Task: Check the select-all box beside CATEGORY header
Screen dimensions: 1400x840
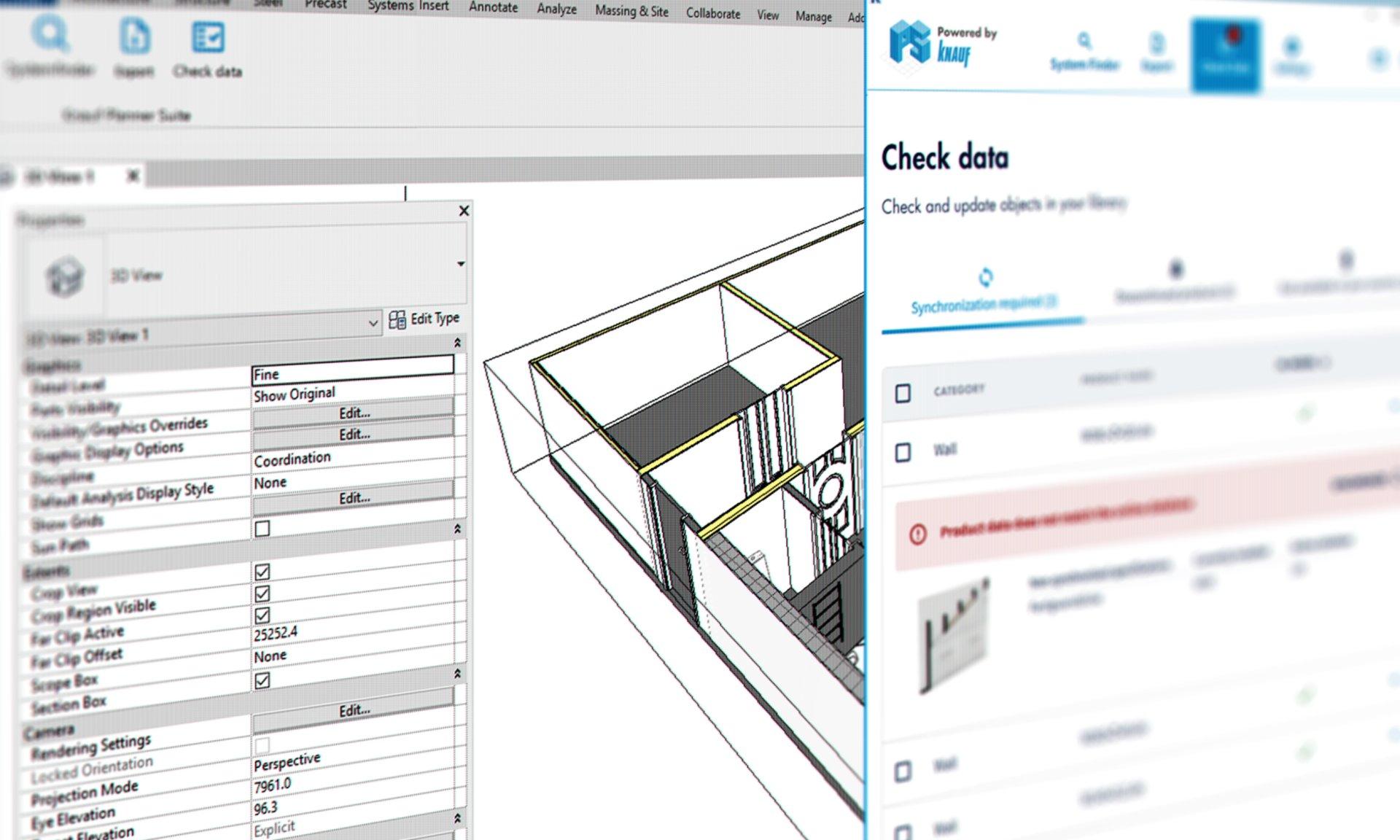Action: pyautogui.click(x=903, y=394)
